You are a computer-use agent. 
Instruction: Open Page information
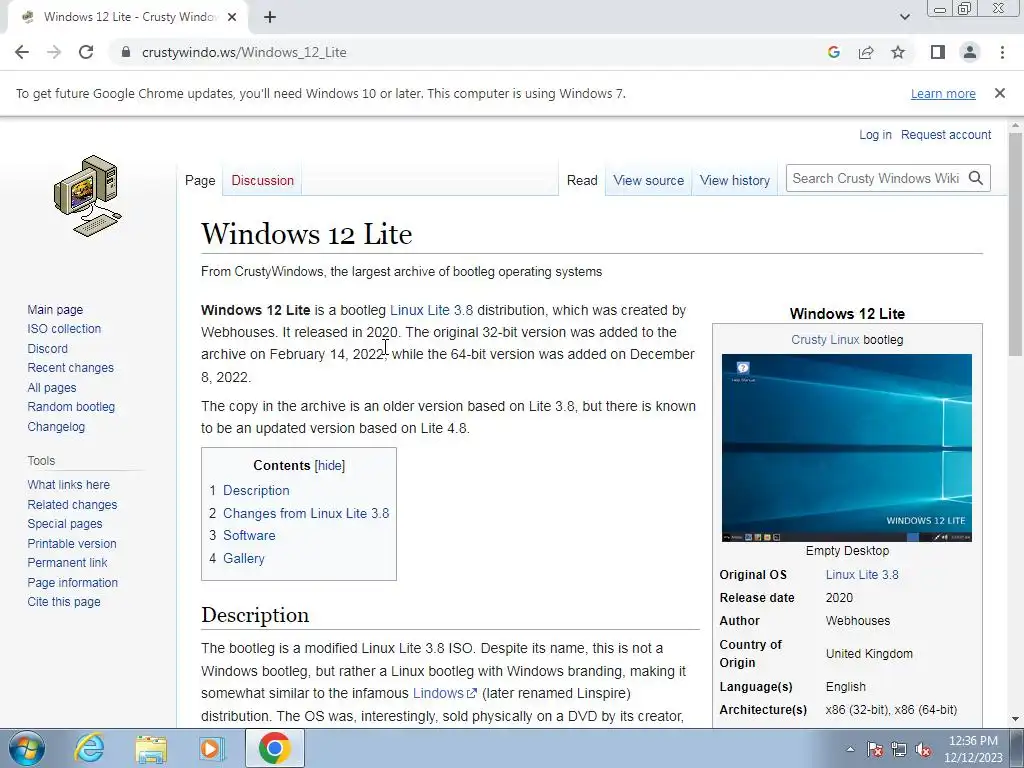click(72, 583)
